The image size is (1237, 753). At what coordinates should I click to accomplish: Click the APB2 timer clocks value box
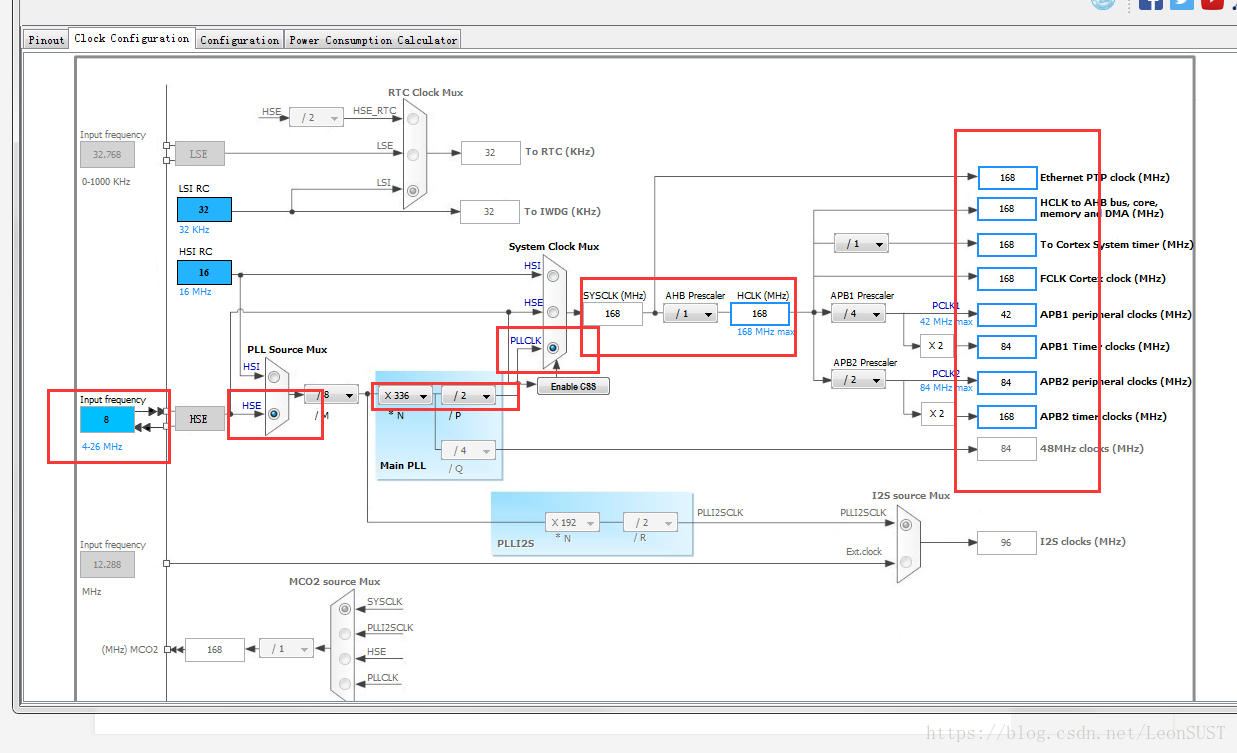(1007, 416)
